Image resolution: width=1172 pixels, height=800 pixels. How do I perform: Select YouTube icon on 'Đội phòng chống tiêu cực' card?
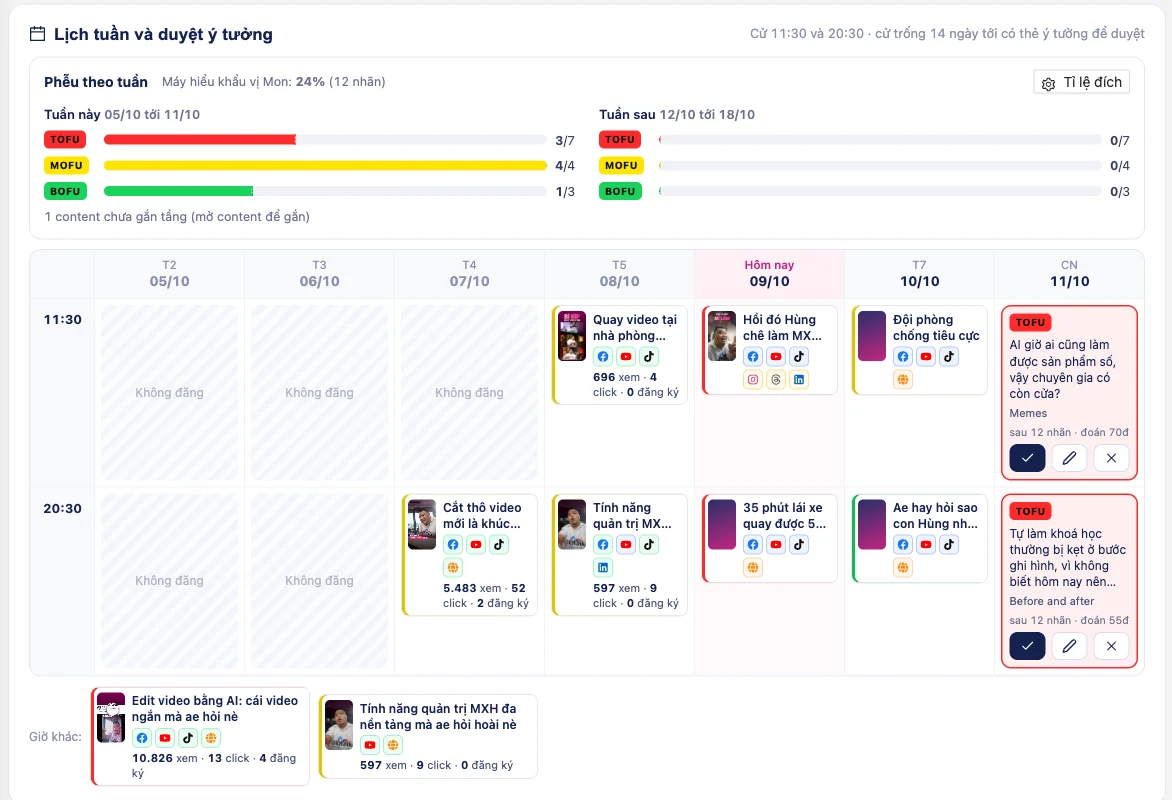coord(926,357)
